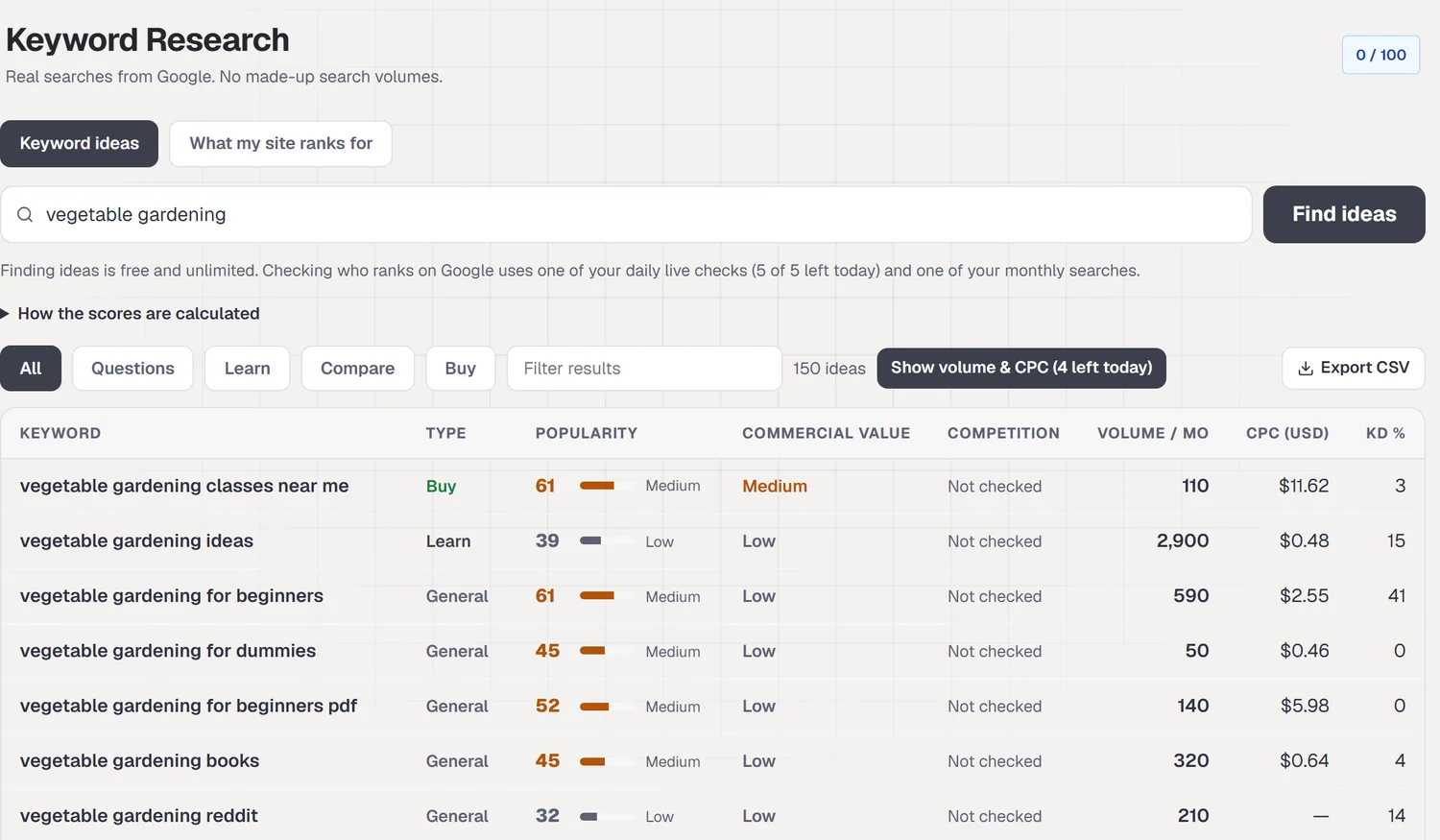Switch to Keyword ideas tab
1440x840 pixels.
click(x=79, y=143)
